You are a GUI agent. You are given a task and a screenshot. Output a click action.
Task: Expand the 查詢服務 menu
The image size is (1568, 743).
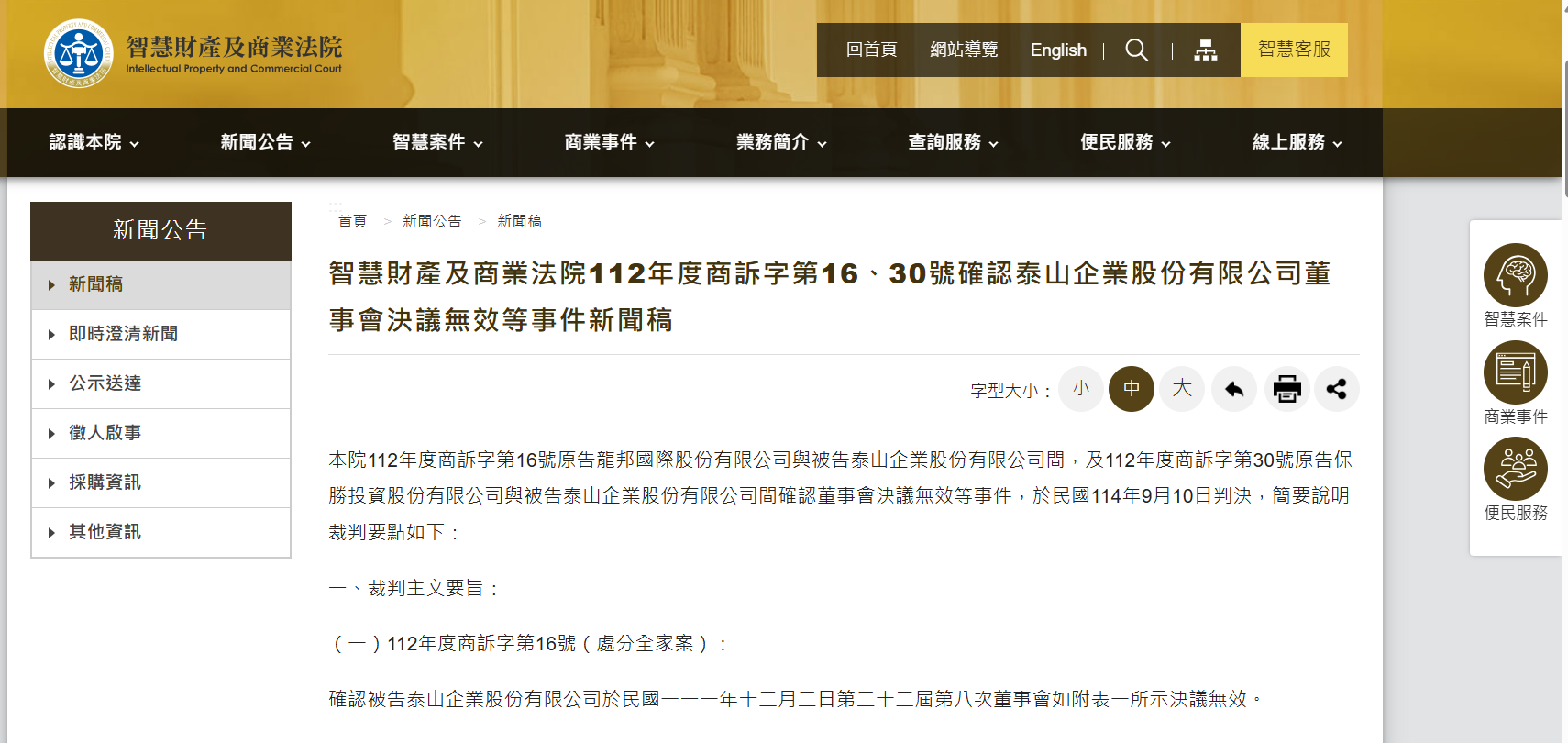954,142
